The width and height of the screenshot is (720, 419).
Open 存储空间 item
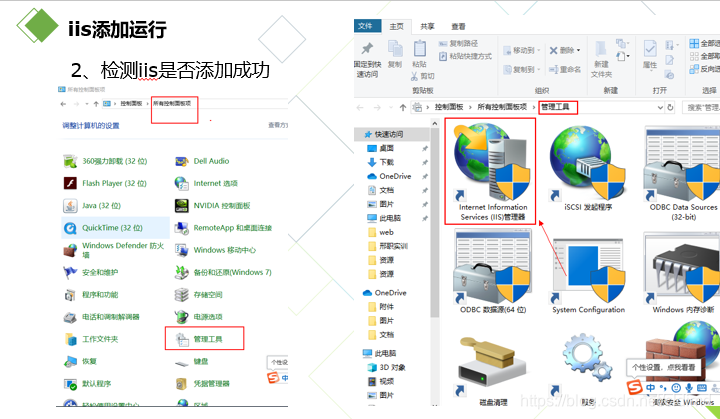point(198,294)
